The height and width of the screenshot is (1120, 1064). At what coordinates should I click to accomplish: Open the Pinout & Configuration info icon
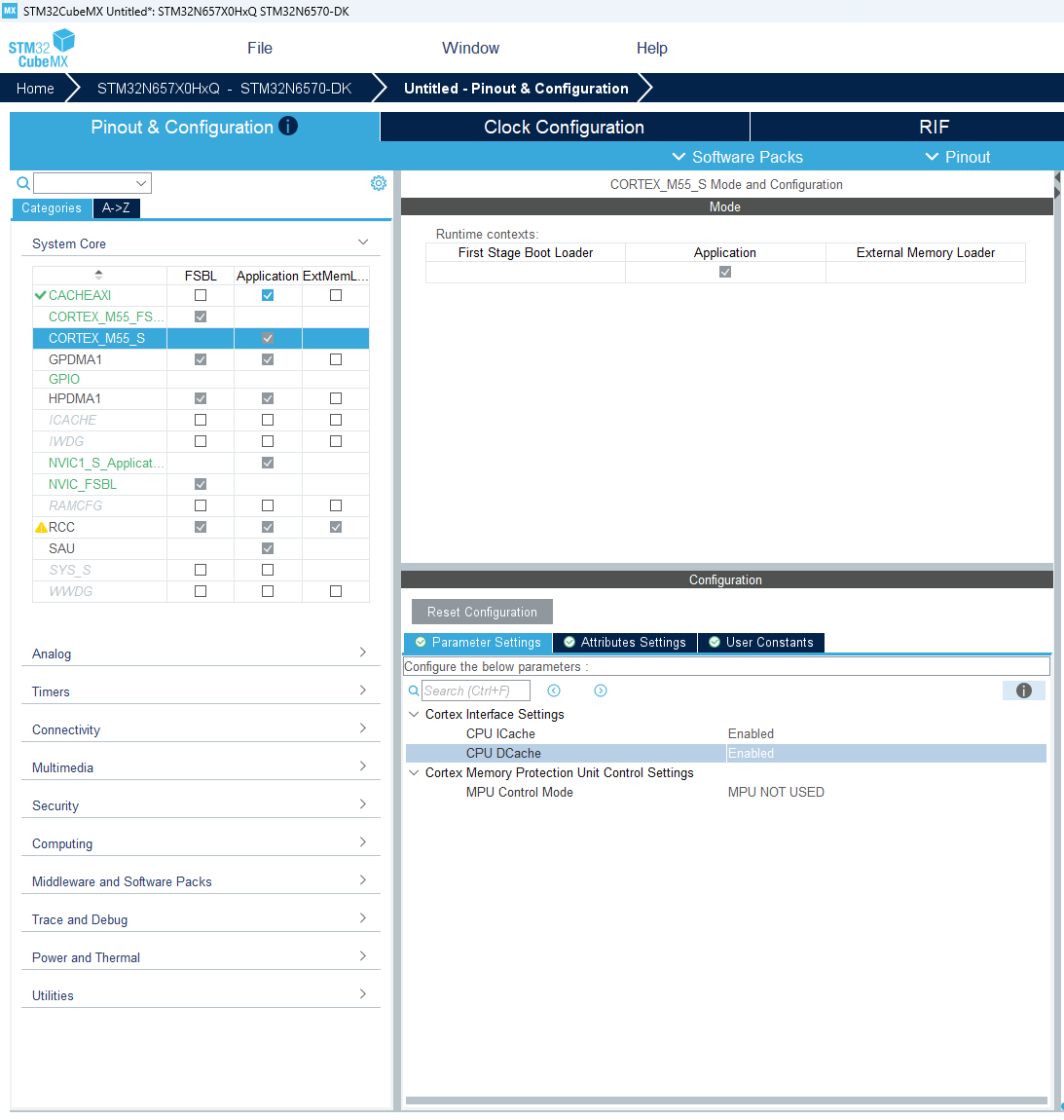(x=288, y=126)
